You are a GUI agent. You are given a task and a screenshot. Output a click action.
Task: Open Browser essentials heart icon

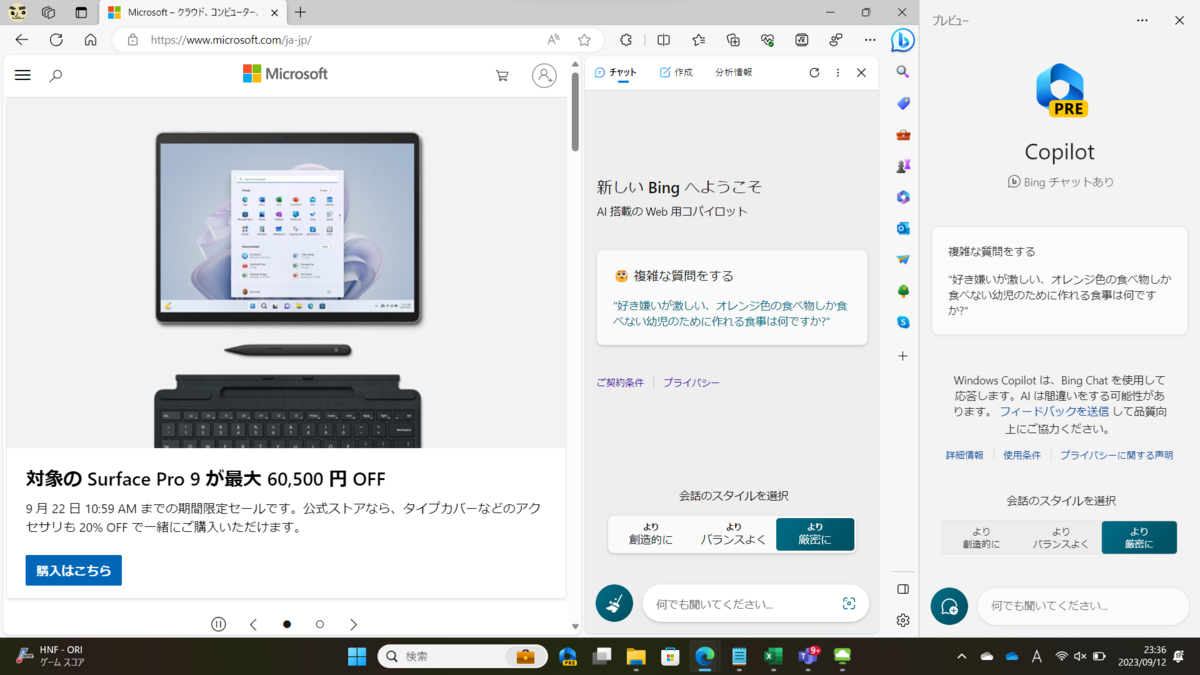tap(768, 40)
